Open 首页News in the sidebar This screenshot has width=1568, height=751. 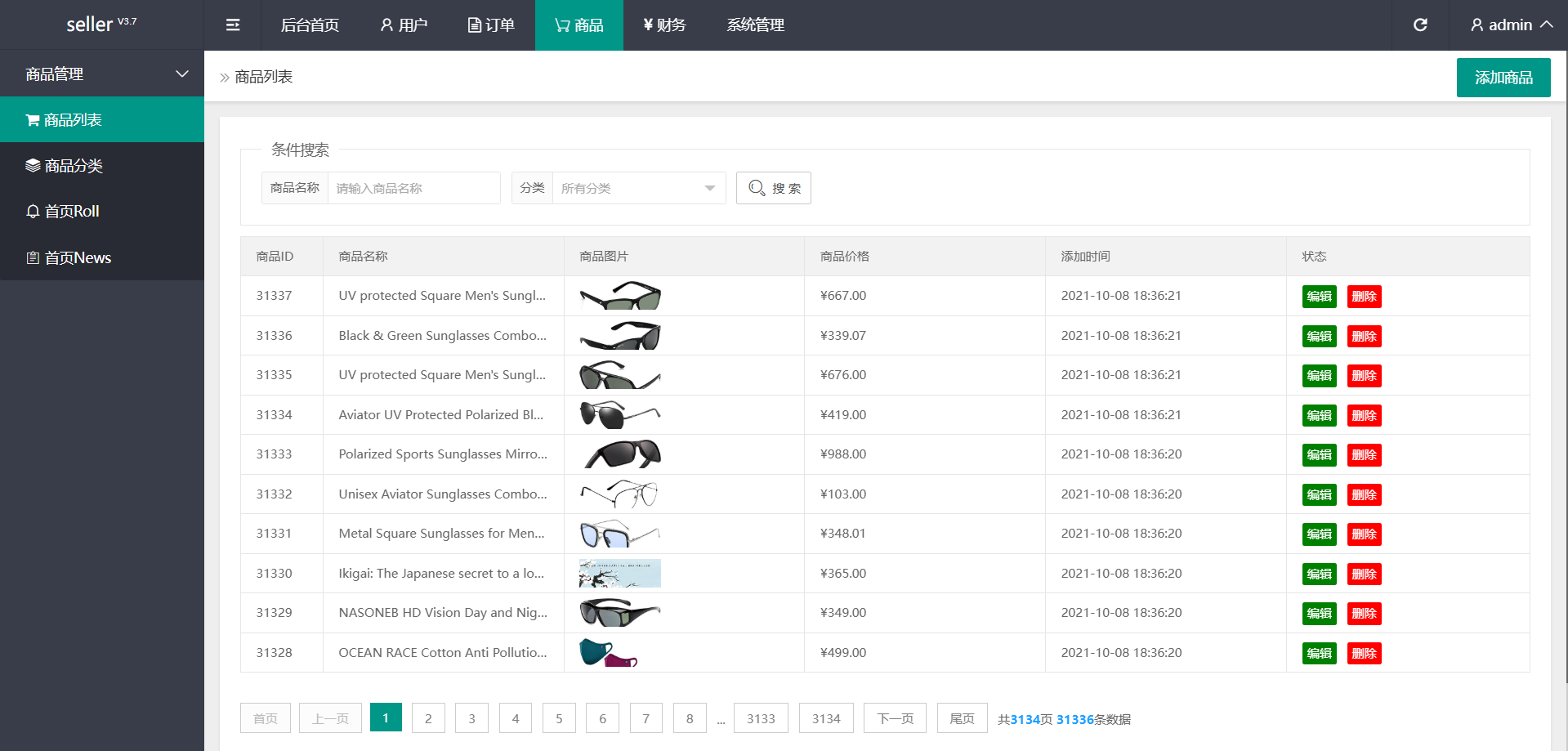(102, 257)
